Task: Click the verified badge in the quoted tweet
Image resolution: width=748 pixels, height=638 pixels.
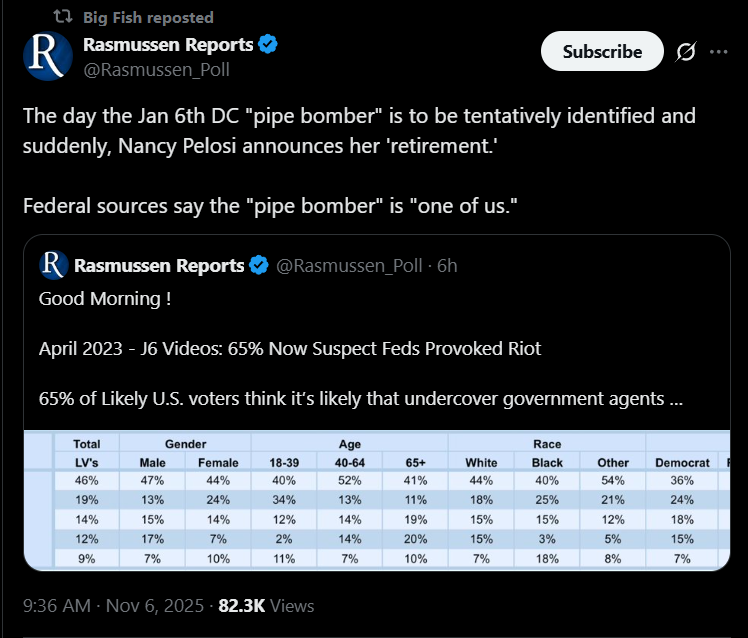Action: click(x=259, y=265)
